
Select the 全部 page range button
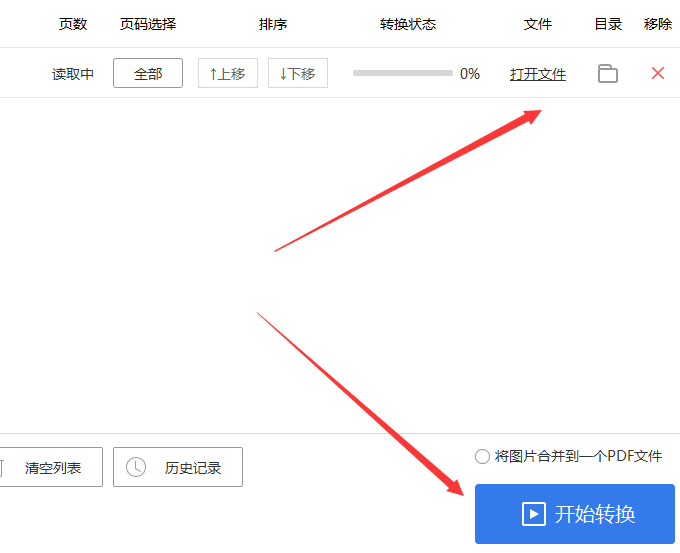coord(148,73)
